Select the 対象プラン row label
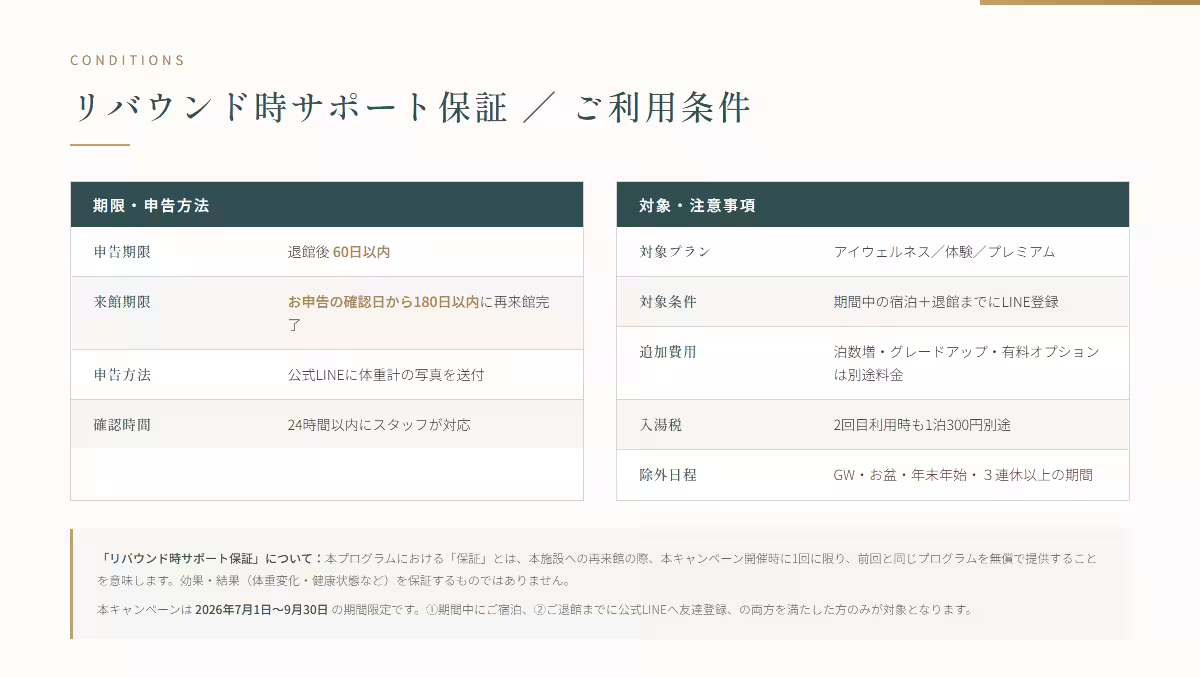Viewport: 1200px width, 678px height. point(675,252)
